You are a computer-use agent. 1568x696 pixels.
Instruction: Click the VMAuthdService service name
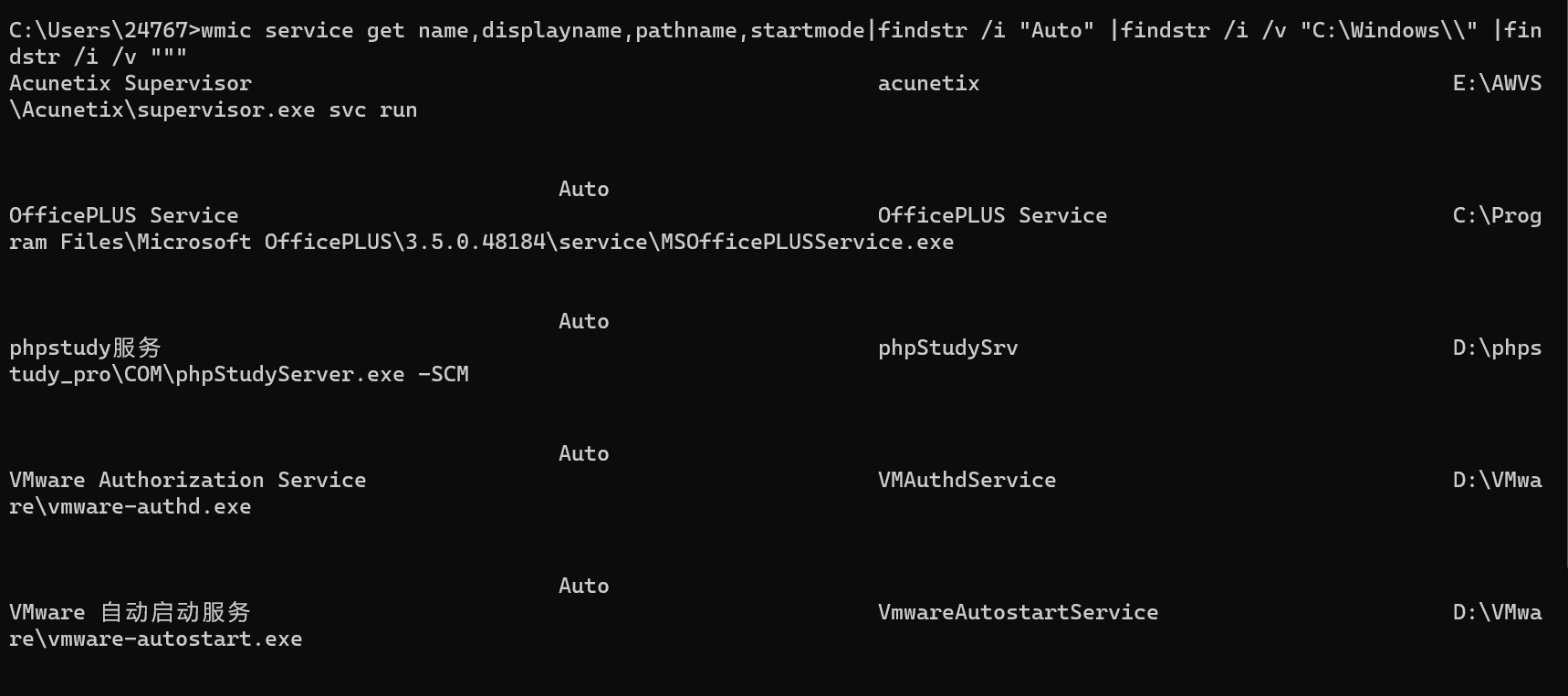967,480
